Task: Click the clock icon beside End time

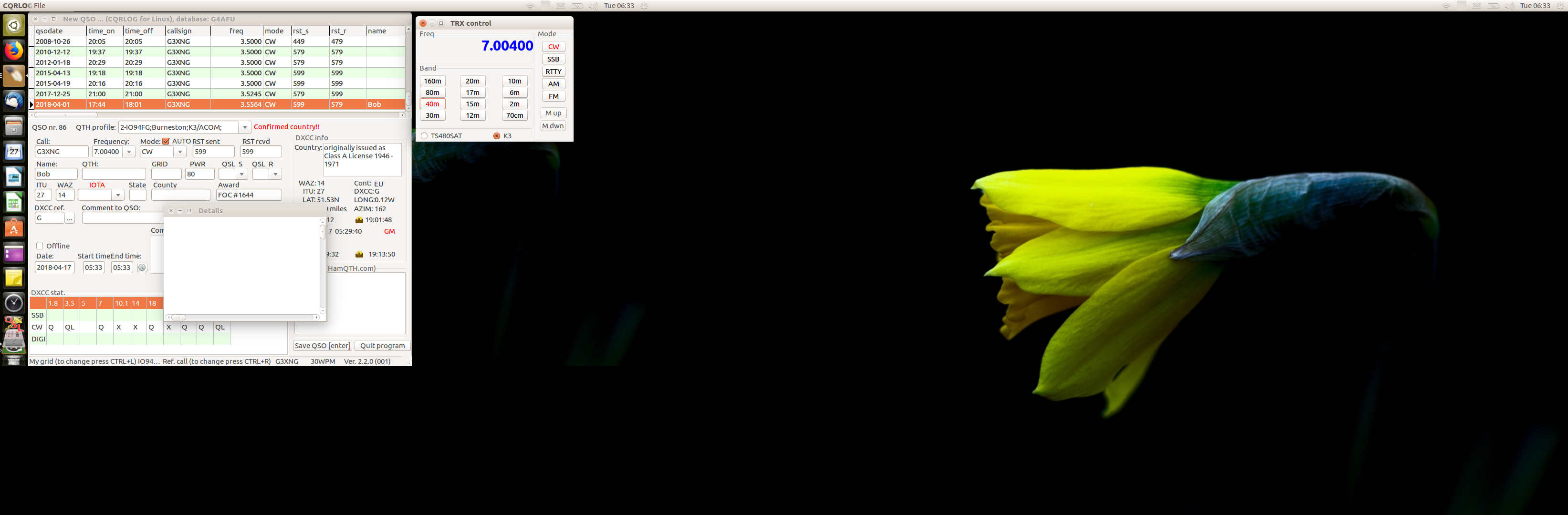Action: [x=142, y=268]
